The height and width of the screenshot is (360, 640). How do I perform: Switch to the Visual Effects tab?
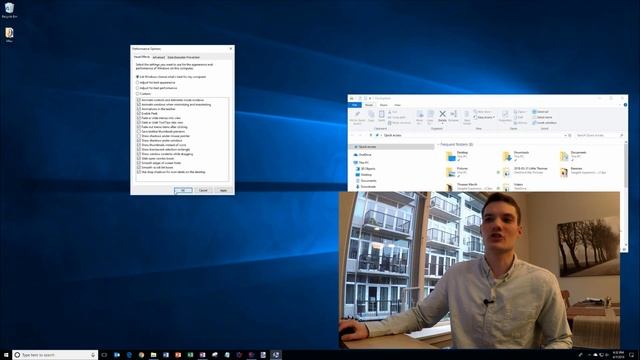point(142,57)
